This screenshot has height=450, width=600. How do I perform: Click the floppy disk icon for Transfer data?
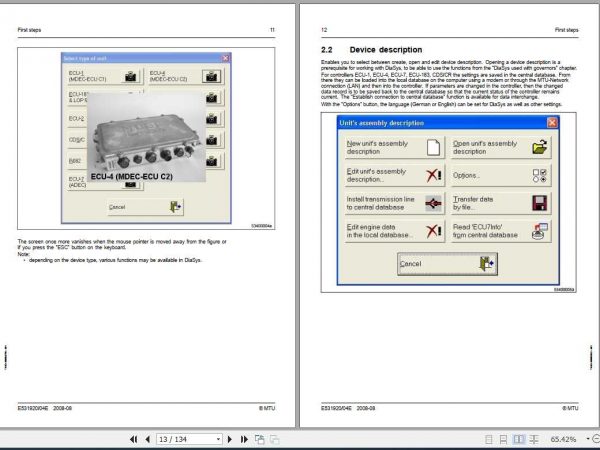click(x=540, y=203)
